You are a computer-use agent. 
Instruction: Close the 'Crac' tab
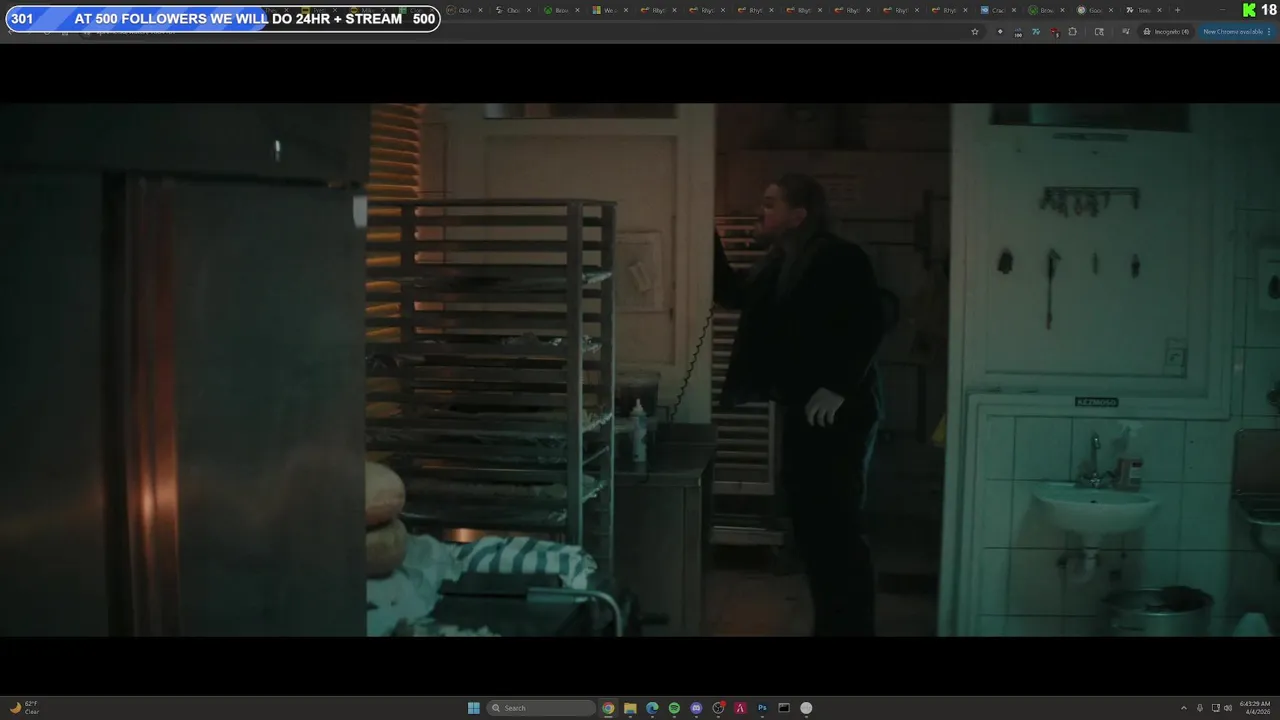pos(1014,10)
